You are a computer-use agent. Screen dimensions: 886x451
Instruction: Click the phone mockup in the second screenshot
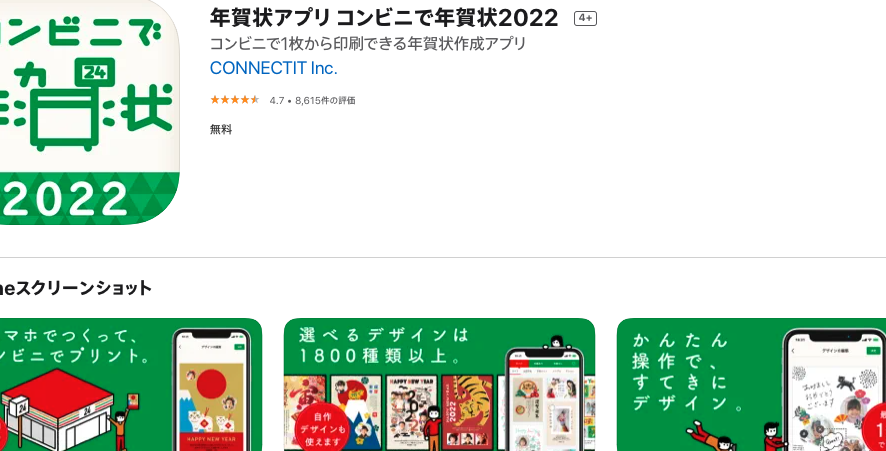coord(544,399)
